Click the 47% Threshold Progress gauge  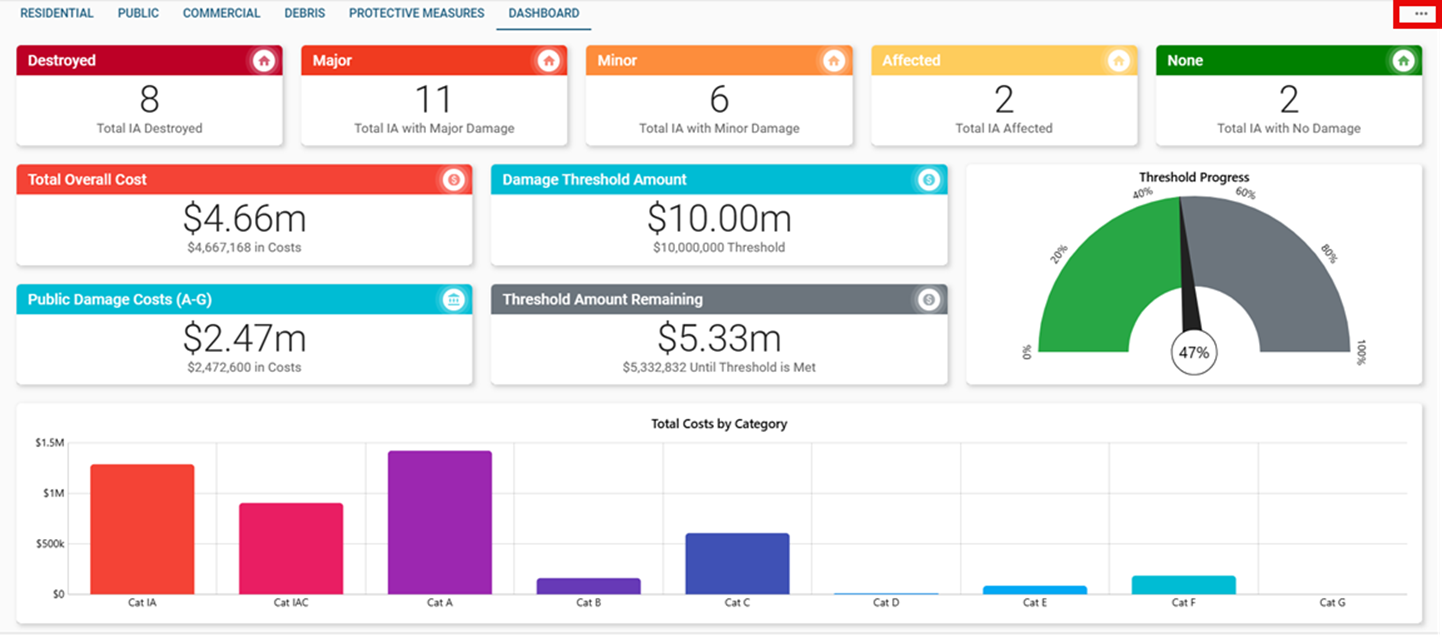tap(1193, 352)
